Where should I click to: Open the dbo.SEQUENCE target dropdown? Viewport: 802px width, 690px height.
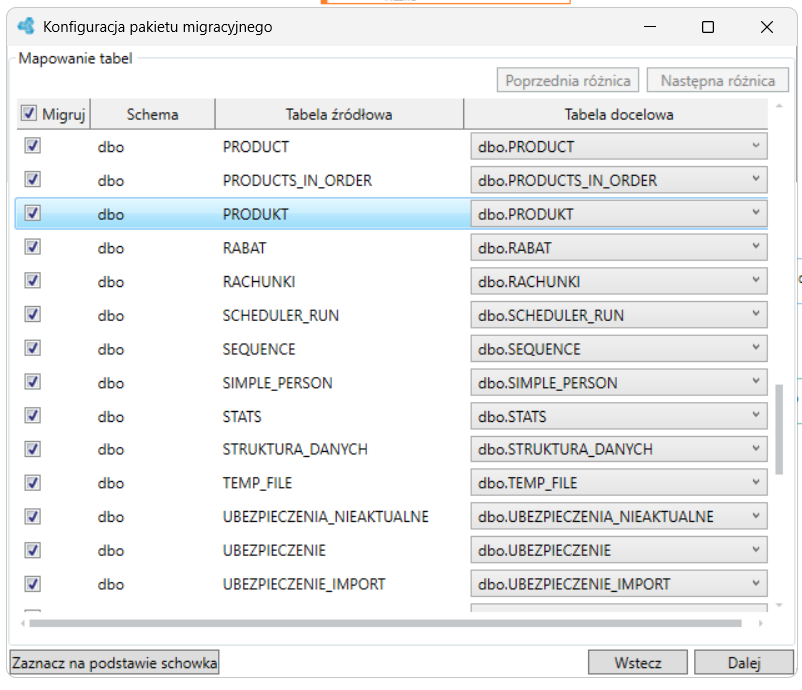click(x=619, y=349)
